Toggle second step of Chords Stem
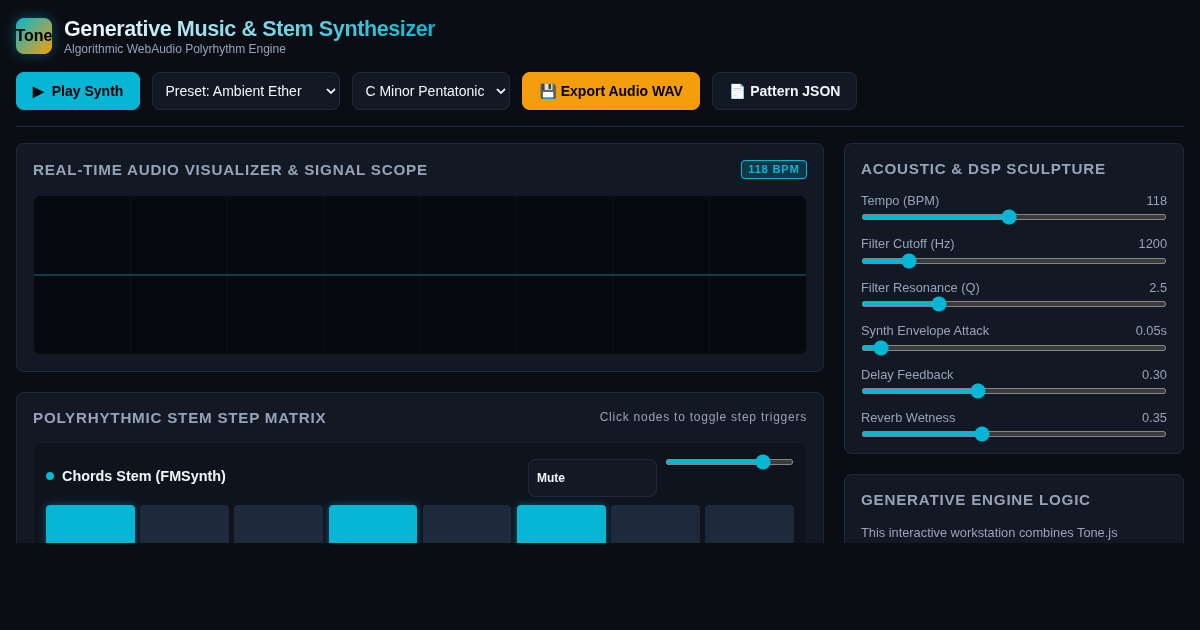Viewport: 1200px width, 630px height. (x=184, y=524)
